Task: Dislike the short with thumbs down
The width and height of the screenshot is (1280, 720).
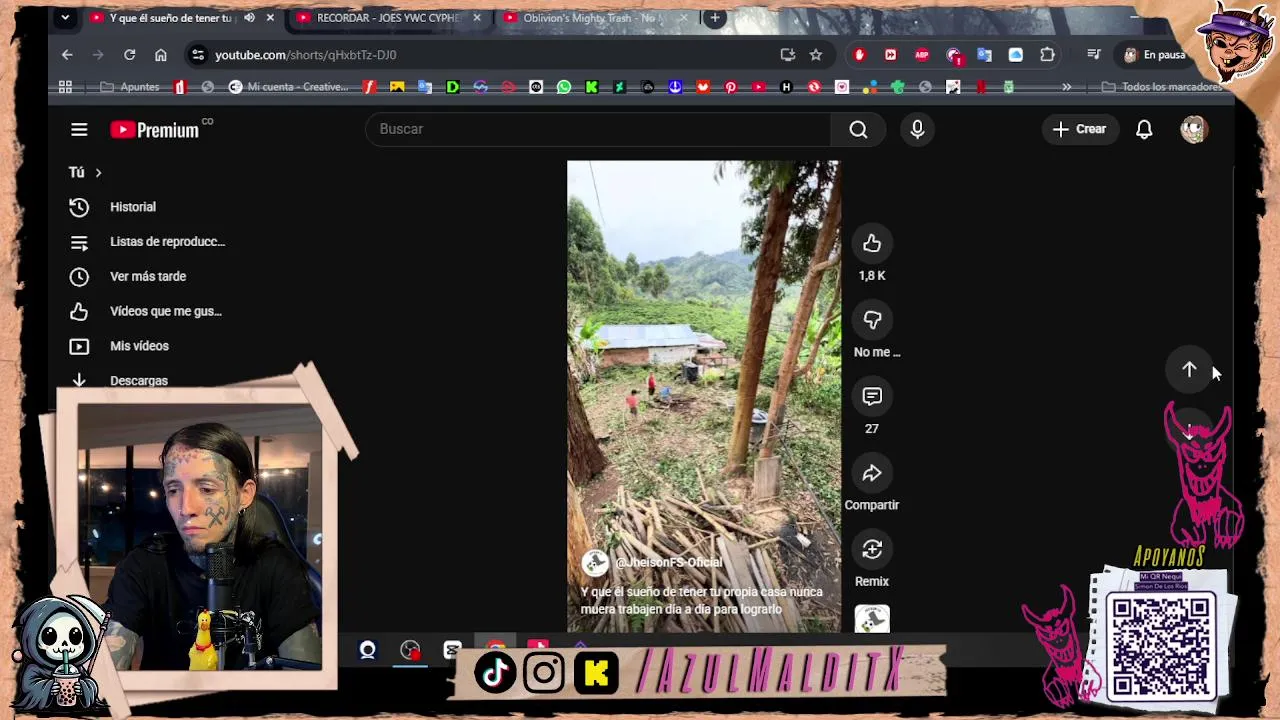Action: 872,320
